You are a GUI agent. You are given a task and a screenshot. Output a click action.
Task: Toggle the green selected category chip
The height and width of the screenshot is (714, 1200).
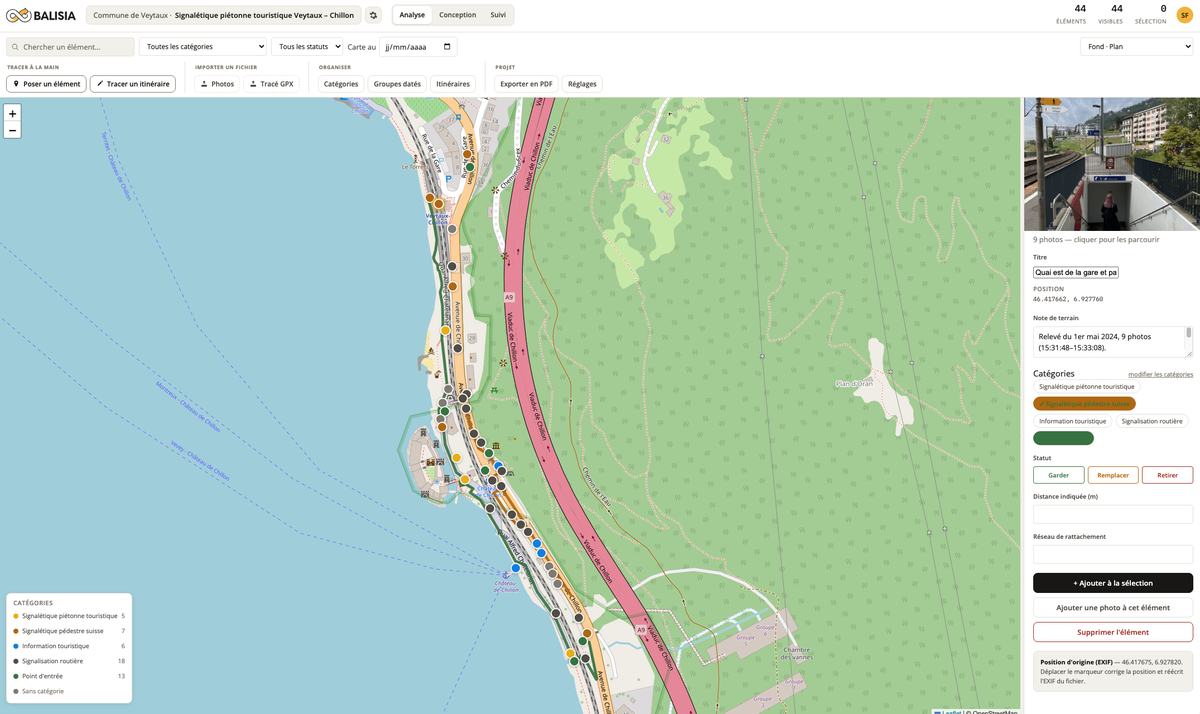1063,438
